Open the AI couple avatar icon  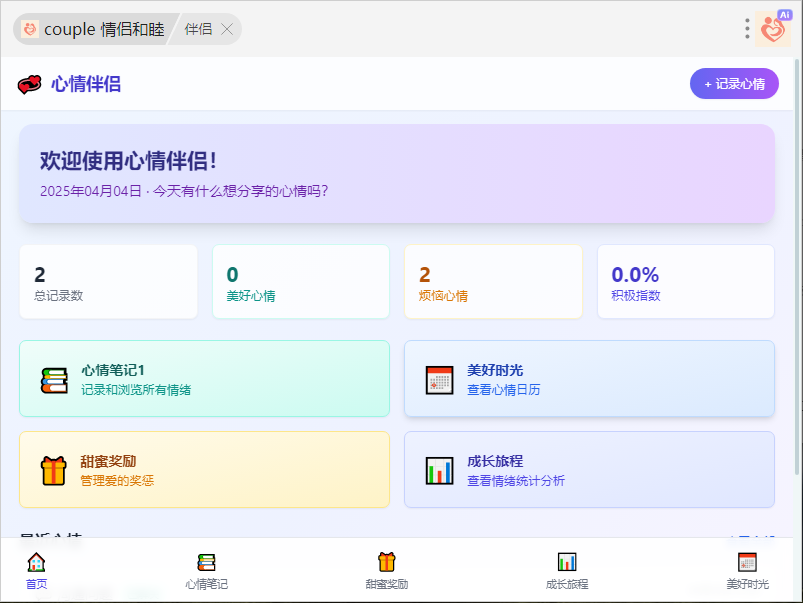point(773,29)
